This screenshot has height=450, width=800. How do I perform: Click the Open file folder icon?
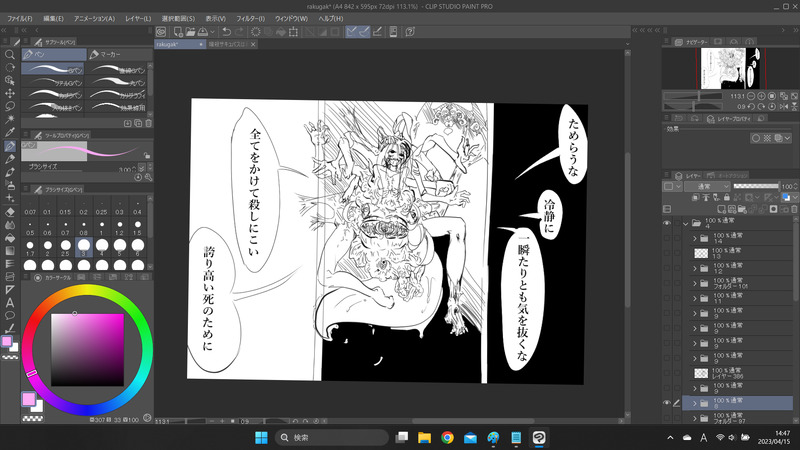tap(190, 32)
